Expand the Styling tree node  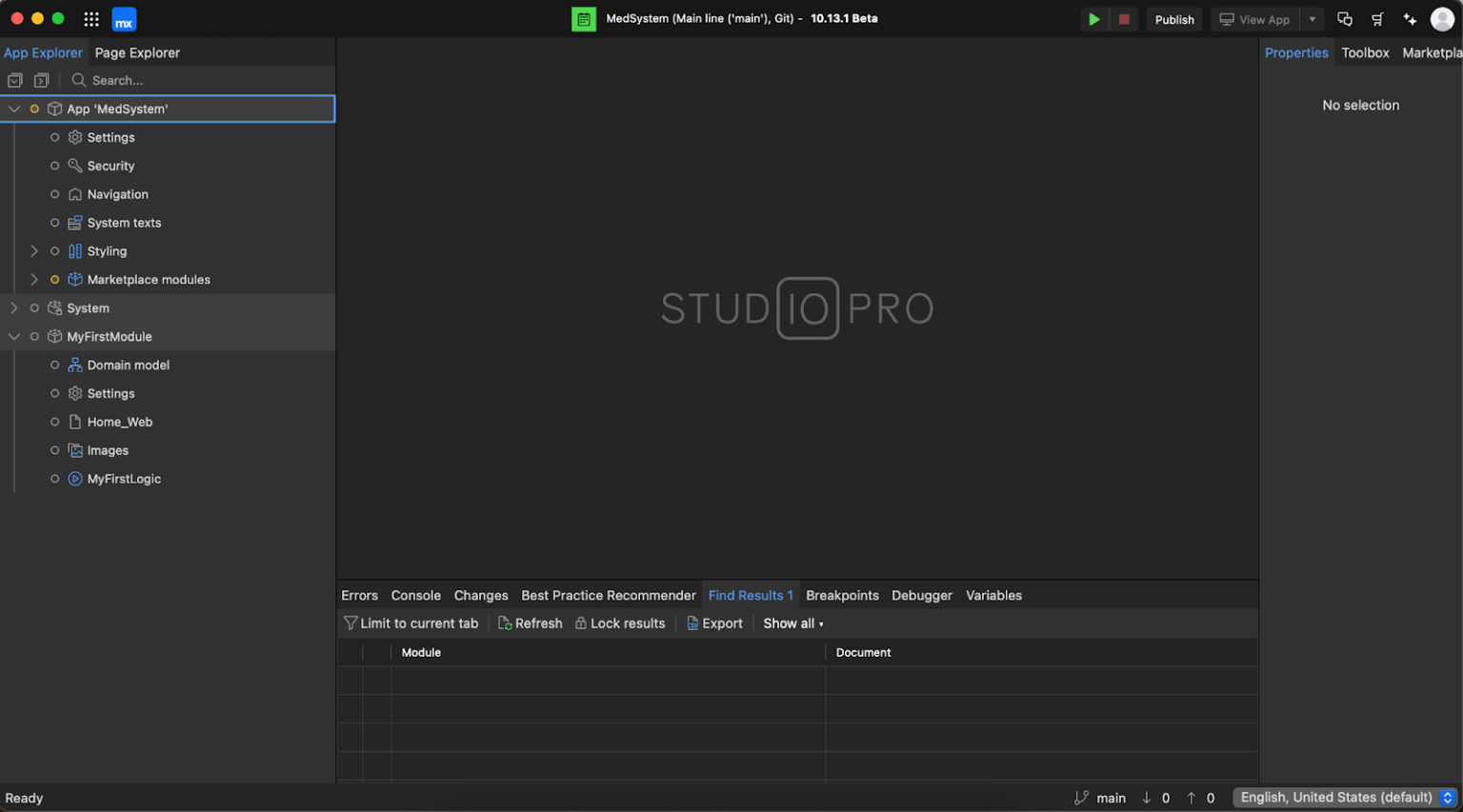tap(34, 250)
